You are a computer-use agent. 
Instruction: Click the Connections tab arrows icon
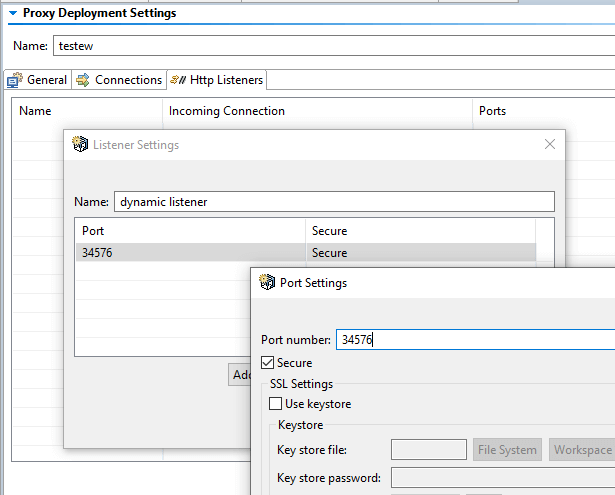(x=83, y=80)
